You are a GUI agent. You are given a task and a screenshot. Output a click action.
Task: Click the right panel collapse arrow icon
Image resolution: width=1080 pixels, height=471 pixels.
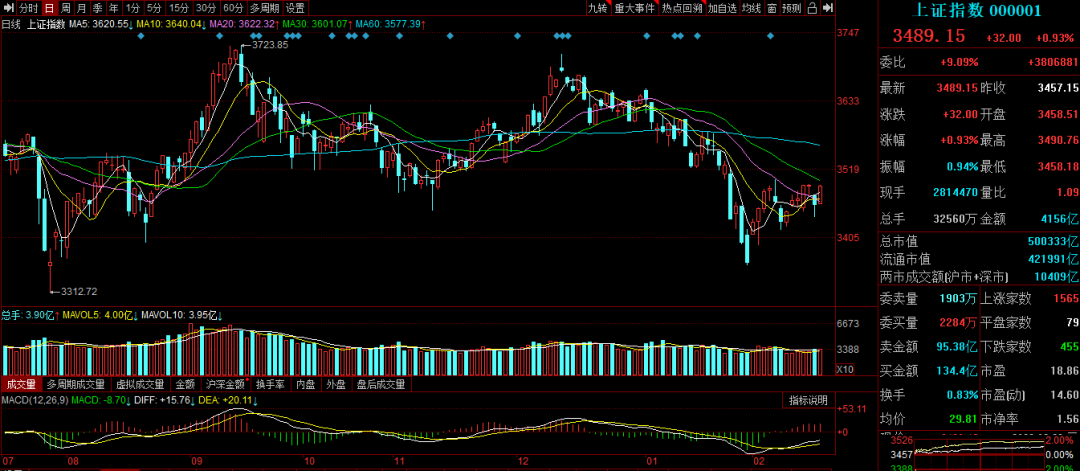tap(828, 8)
